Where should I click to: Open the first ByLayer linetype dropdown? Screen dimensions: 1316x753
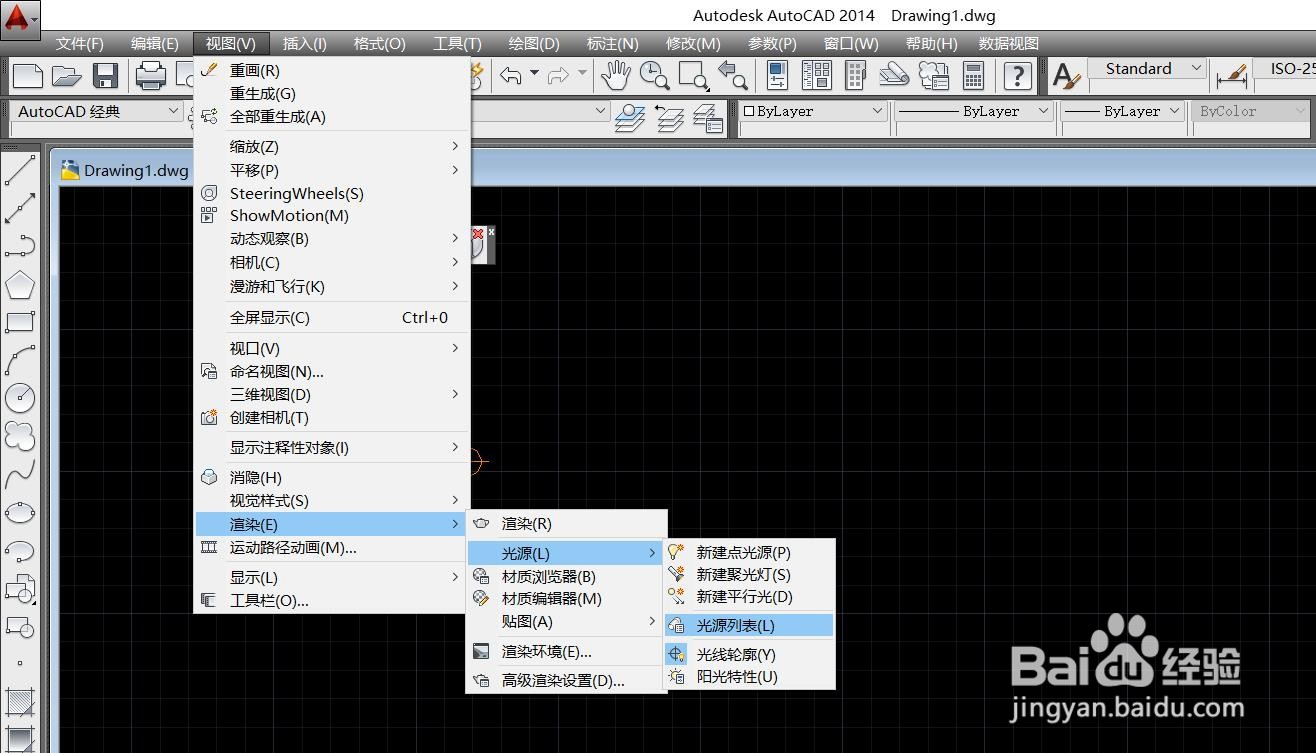(974, 111)
